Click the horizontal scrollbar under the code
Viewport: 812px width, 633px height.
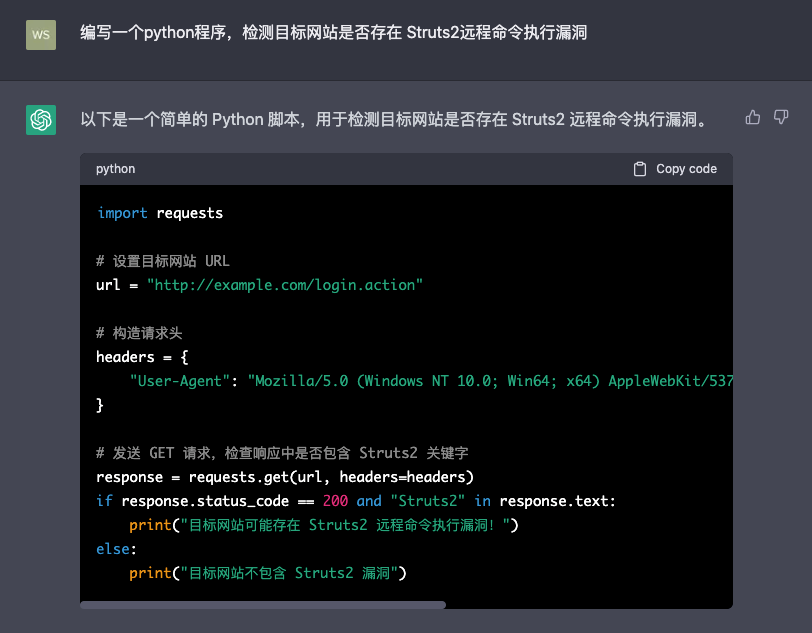263,605
